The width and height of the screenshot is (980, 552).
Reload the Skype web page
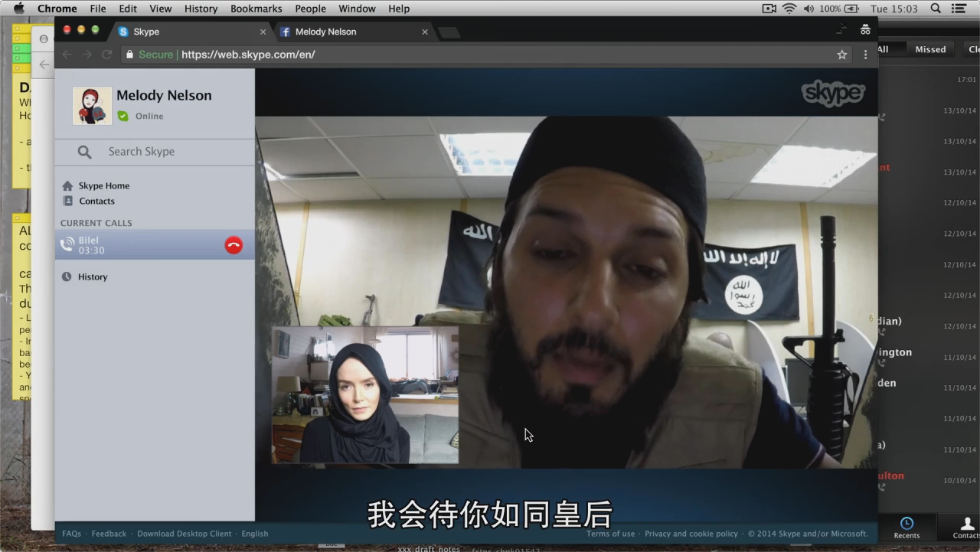click(107, 54)
